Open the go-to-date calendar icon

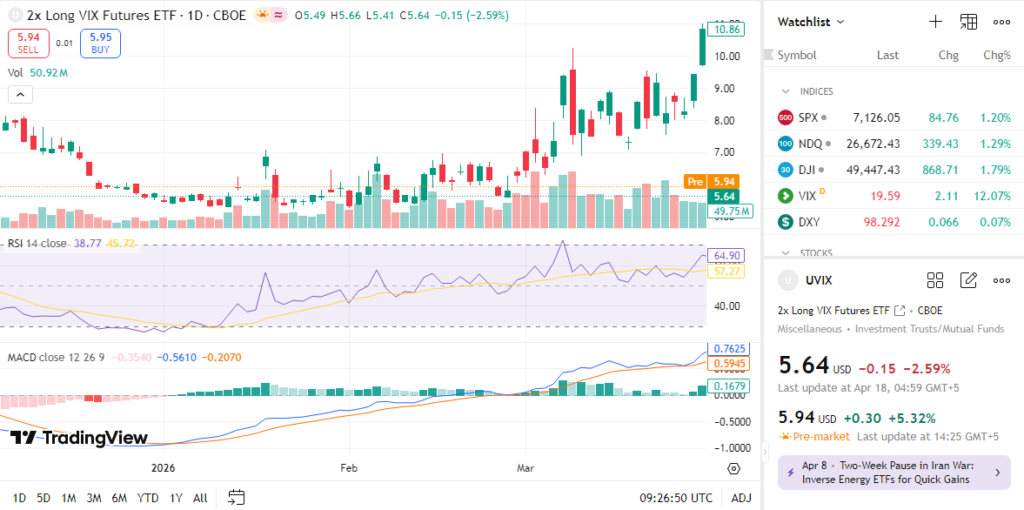pos(237,497)
